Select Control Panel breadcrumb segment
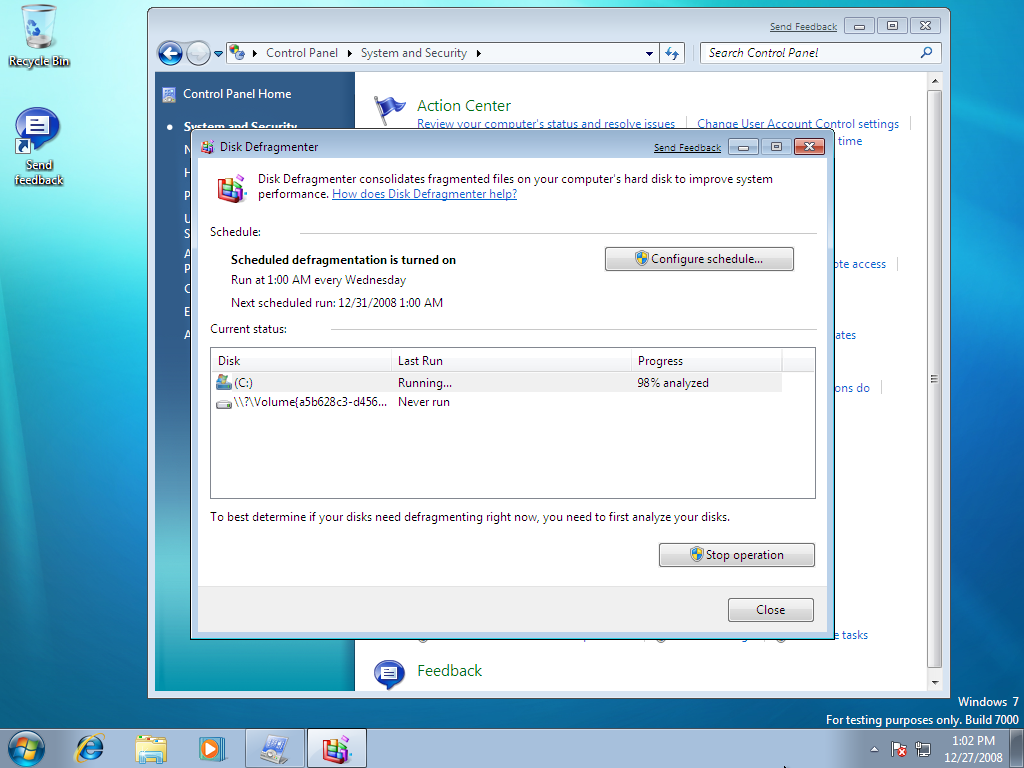The width and height of the screenshot is (1024, 768). 302,53
